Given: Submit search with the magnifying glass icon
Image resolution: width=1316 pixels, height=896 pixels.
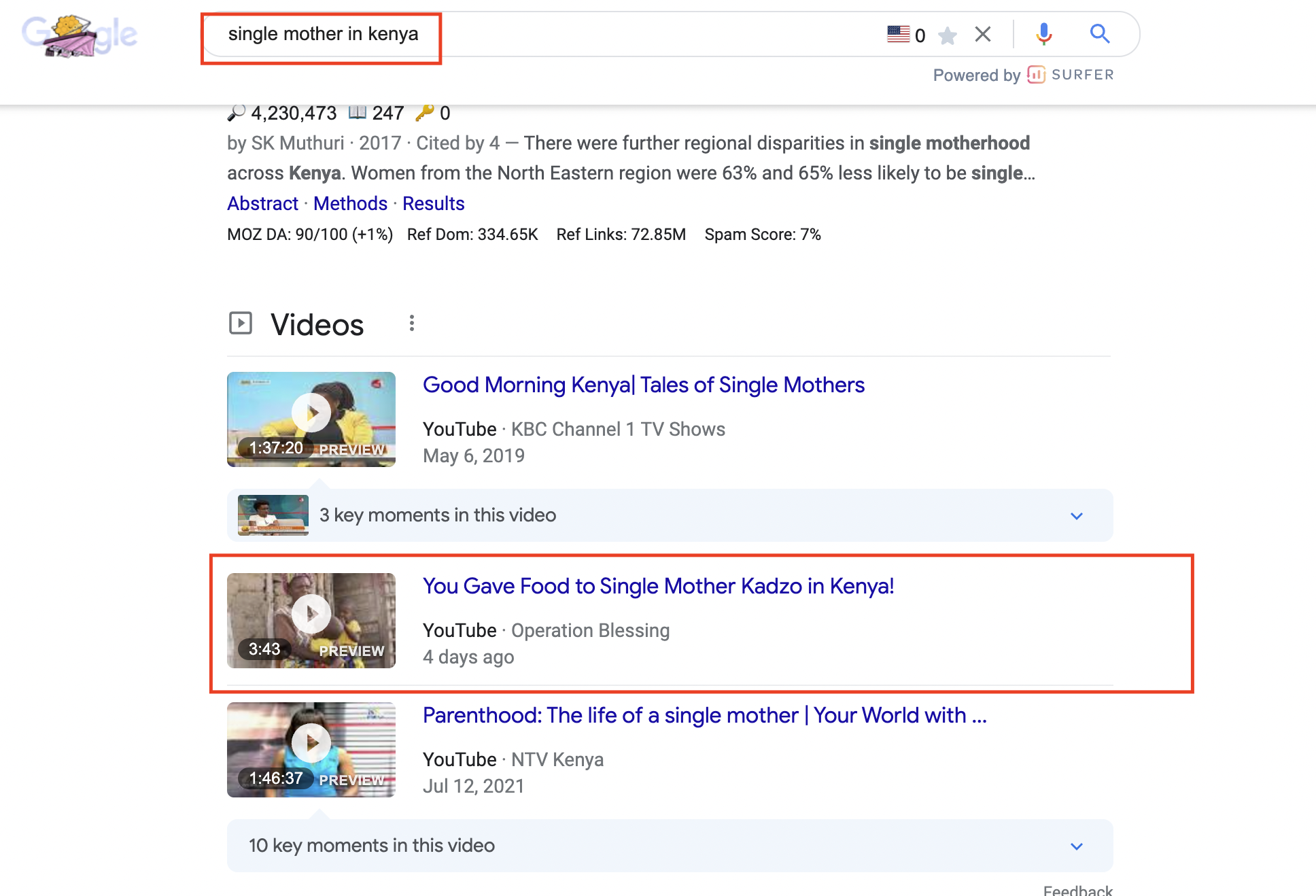Looking at the screenshot, I should click(1100, 33).
